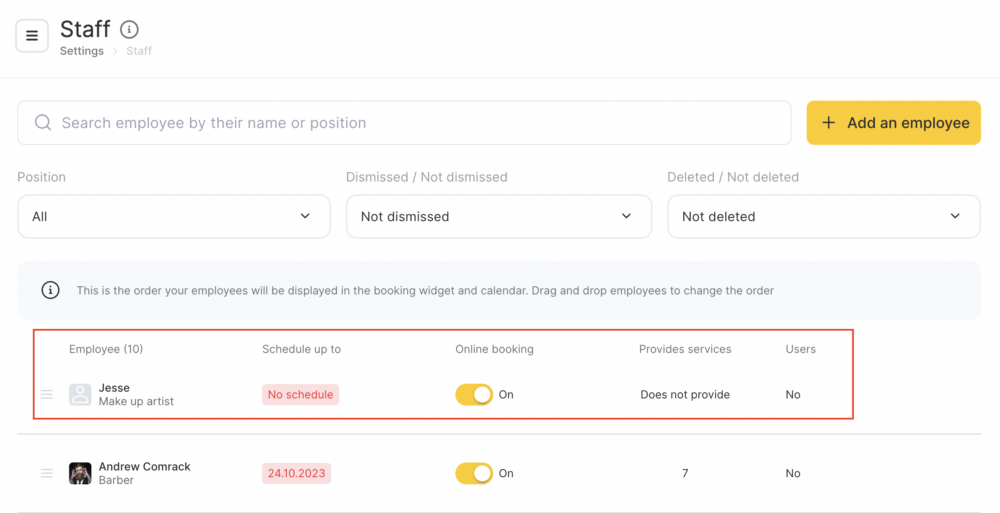Click Andrew Comrack's profile photo
The height and width of the screenshot is (513, 1000).
click(x=80, y=473)
